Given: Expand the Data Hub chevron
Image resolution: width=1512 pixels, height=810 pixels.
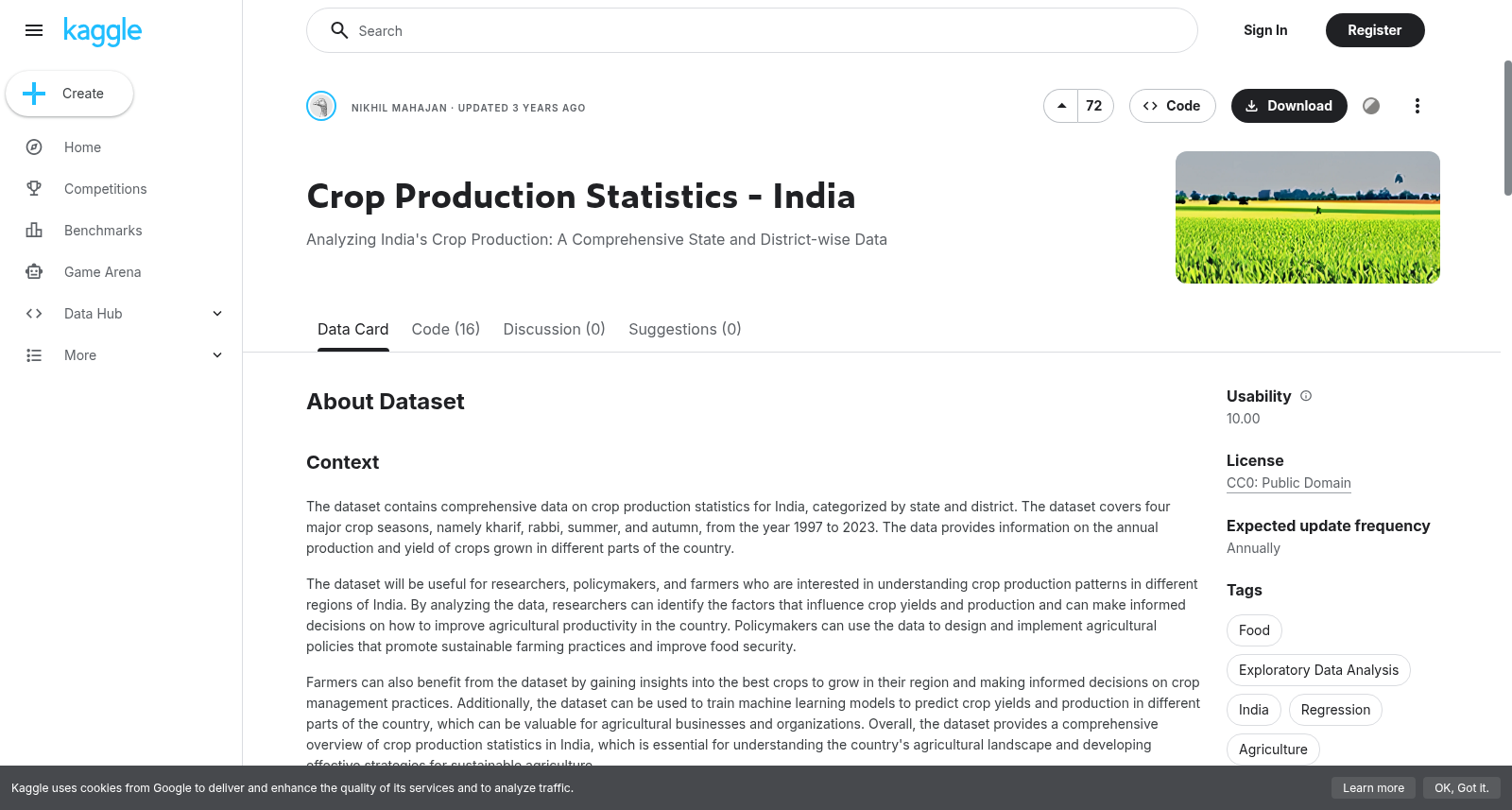Looking at the screenshot, I should (x=217, y=314).
